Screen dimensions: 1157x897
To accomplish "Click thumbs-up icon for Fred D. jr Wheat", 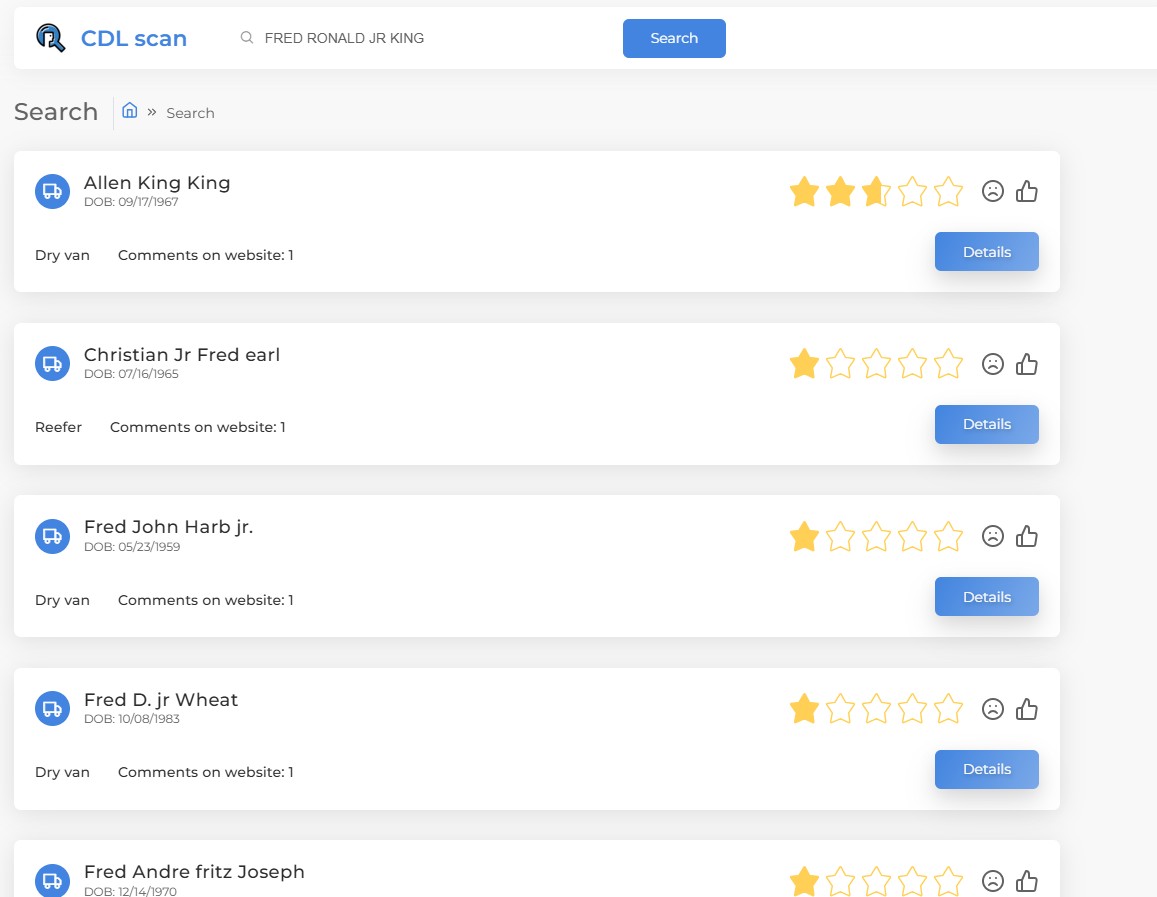I will point(1027,709).
